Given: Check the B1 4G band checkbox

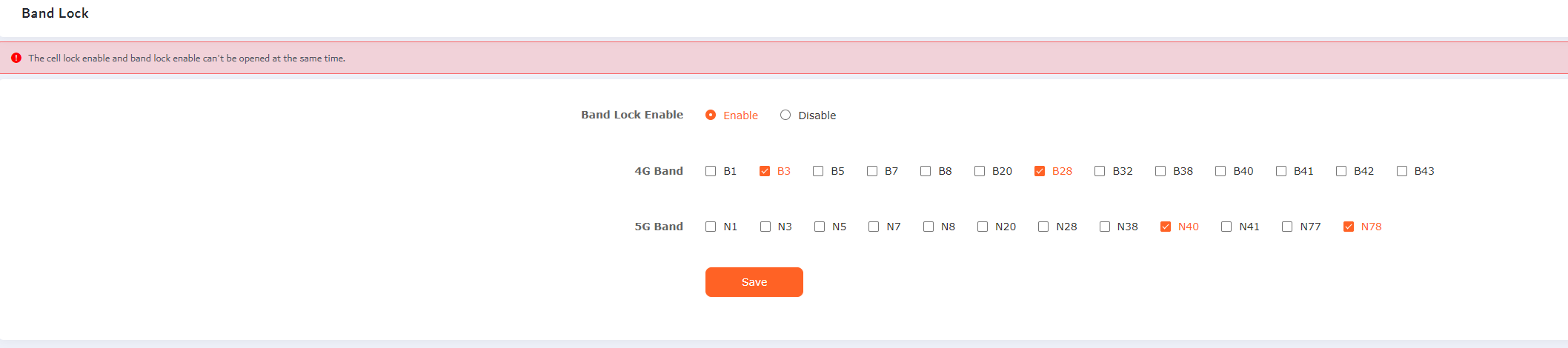Looking at the screenshot, I should coord(711,171).
